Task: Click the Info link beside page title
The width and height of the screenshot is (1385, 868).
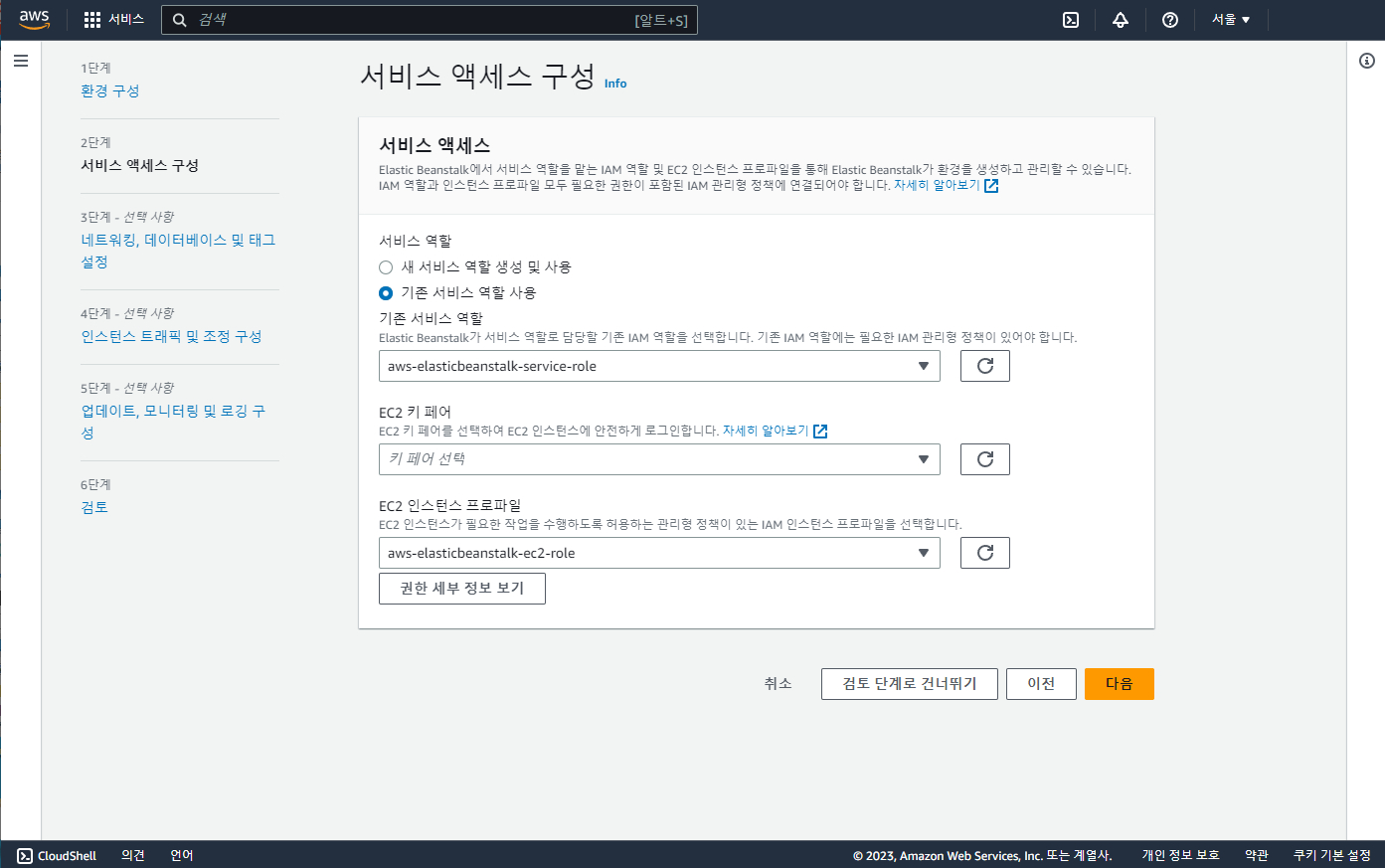Action: pos(615,84)
